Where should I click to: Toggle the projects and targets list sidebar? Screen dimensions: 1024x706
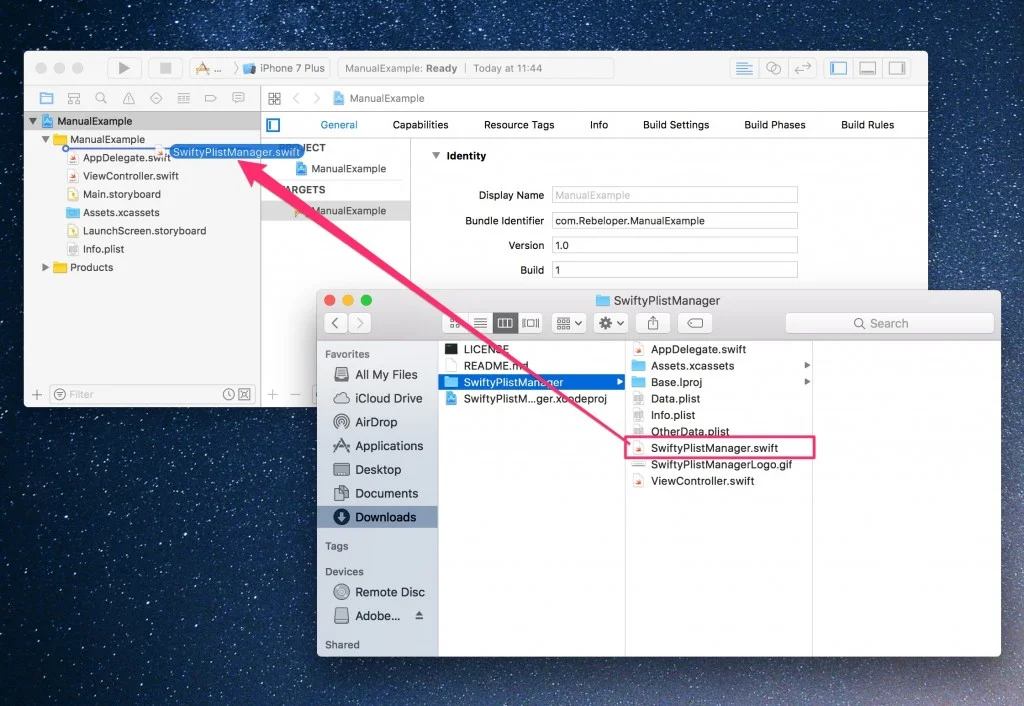tap(273, 125)
